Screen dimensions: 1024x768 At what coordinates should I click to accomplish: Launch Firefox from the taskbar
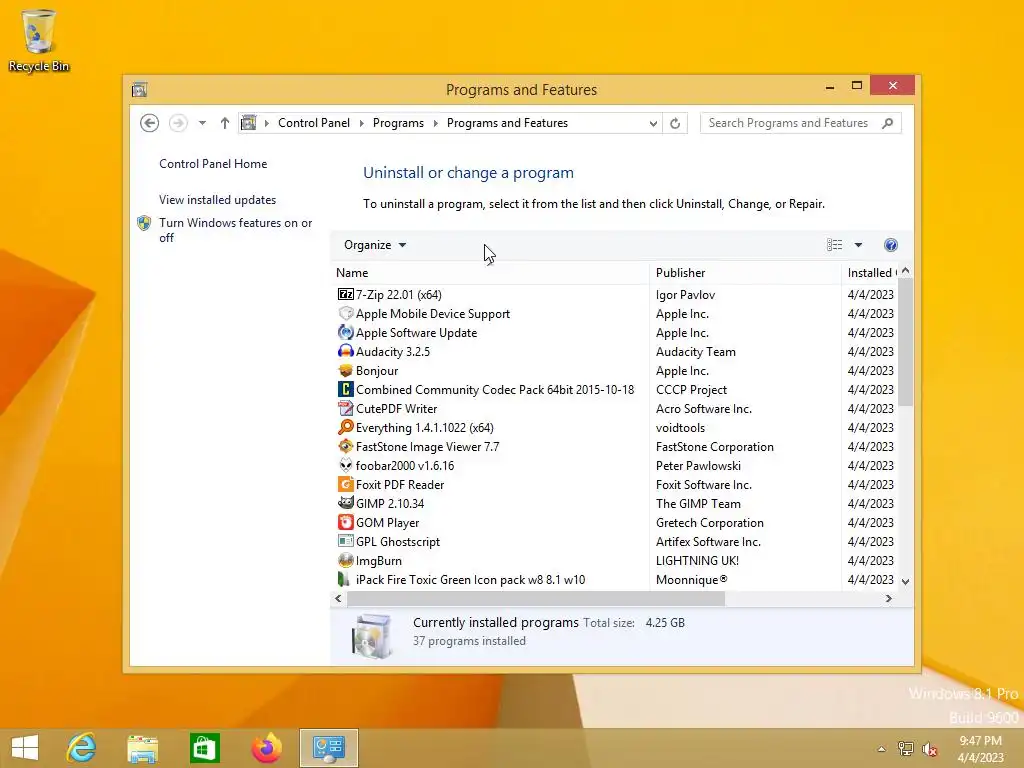pyautogui.click(x=266, y=748)
